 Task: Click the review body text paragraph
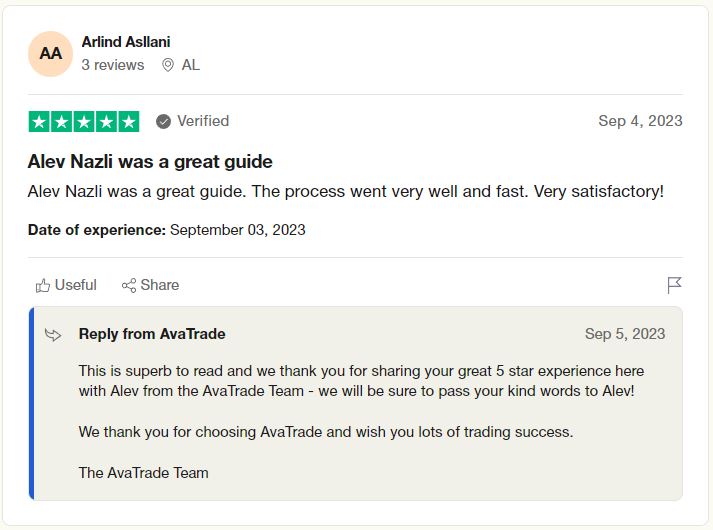345,191
